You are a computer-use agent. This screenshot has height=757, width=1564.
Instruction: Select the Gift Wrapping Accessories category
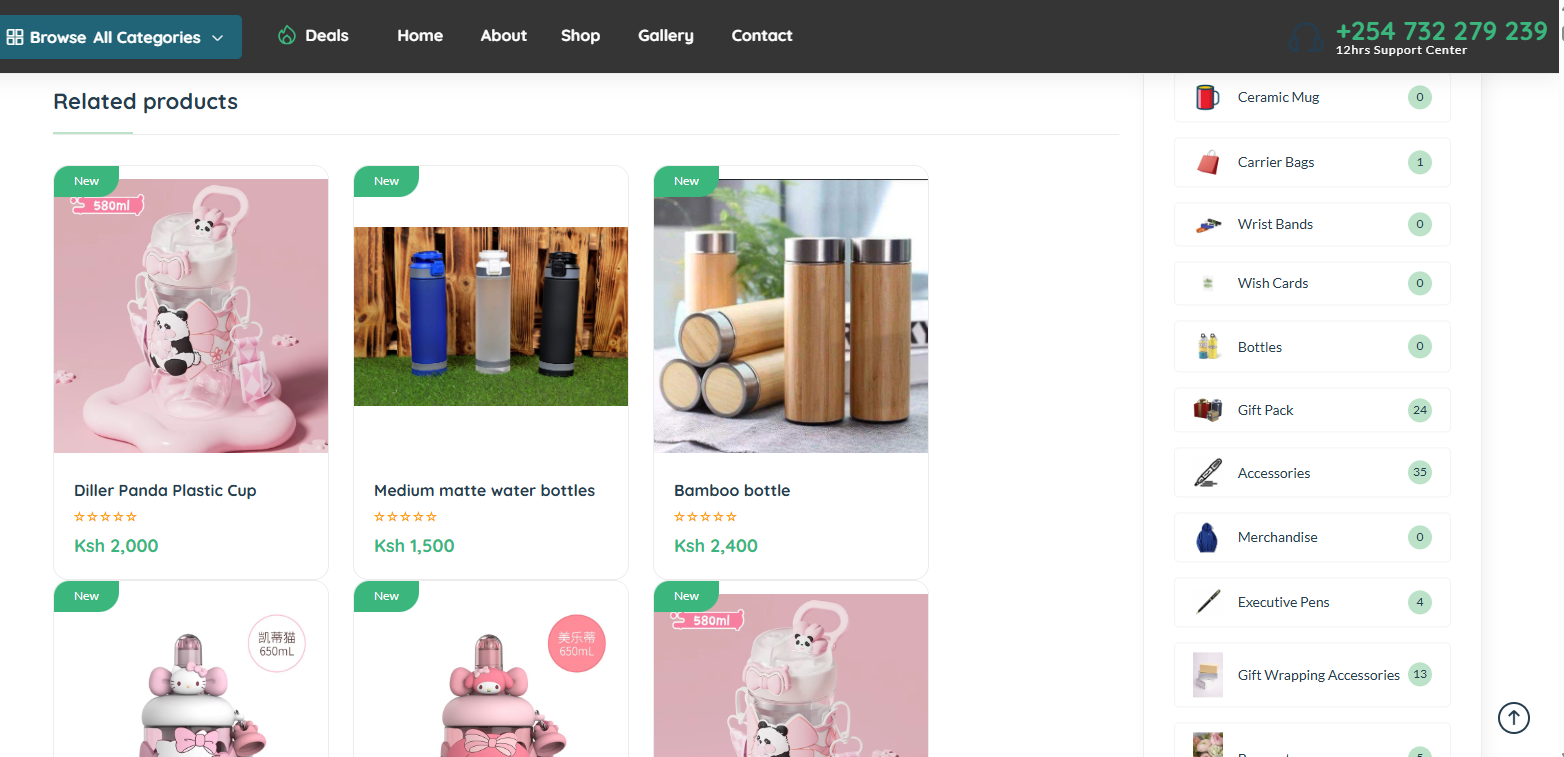pyautogui.click(x=1317, y=675)
